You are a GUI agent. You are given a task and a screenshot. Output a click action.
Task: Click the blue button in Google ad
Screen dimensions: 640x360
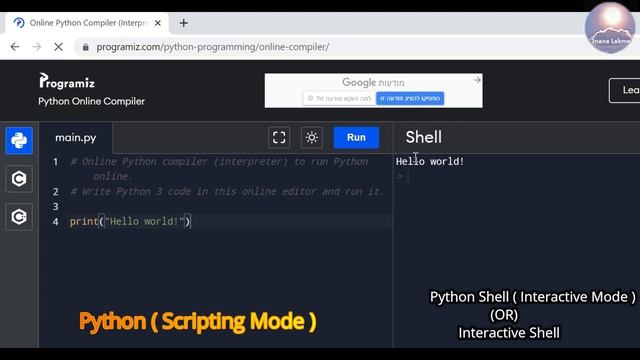point(410,98)
